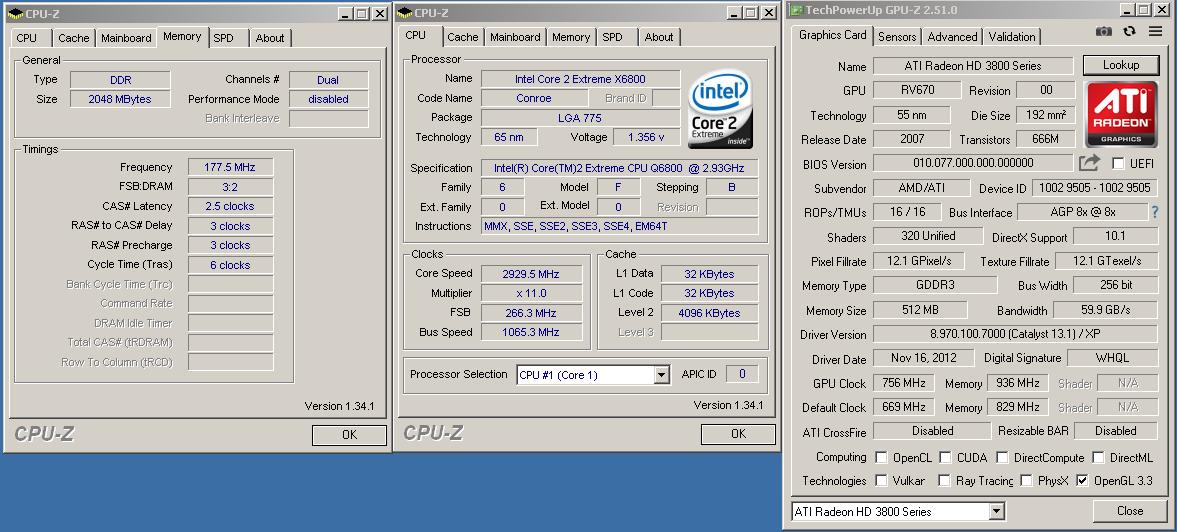The width and height of the screenshot is (1177, 532).
Task: Open the GPU-Z hamburger menu
Action: [x=1155, y=31]
